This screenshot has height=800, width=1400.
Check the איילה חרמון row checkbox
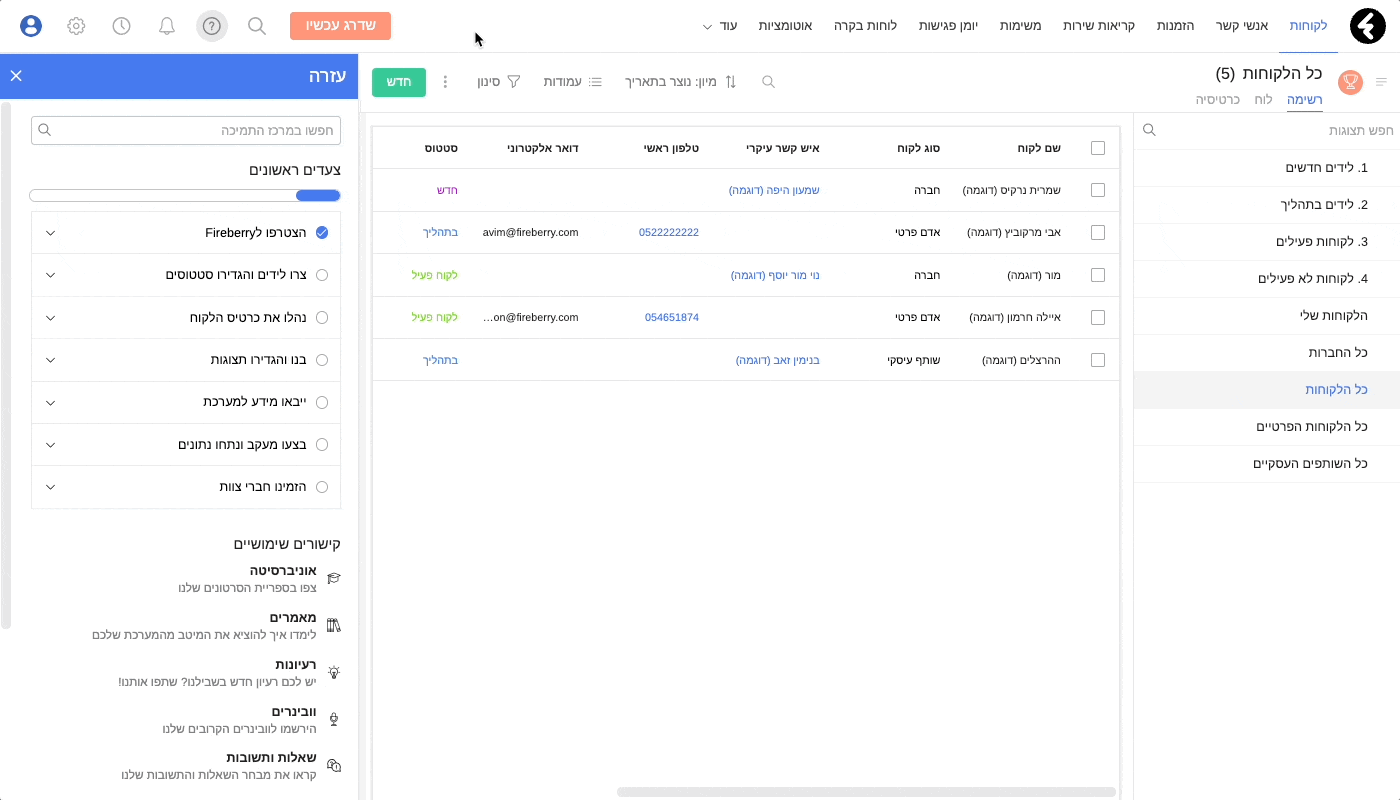tap(1098, 317)
